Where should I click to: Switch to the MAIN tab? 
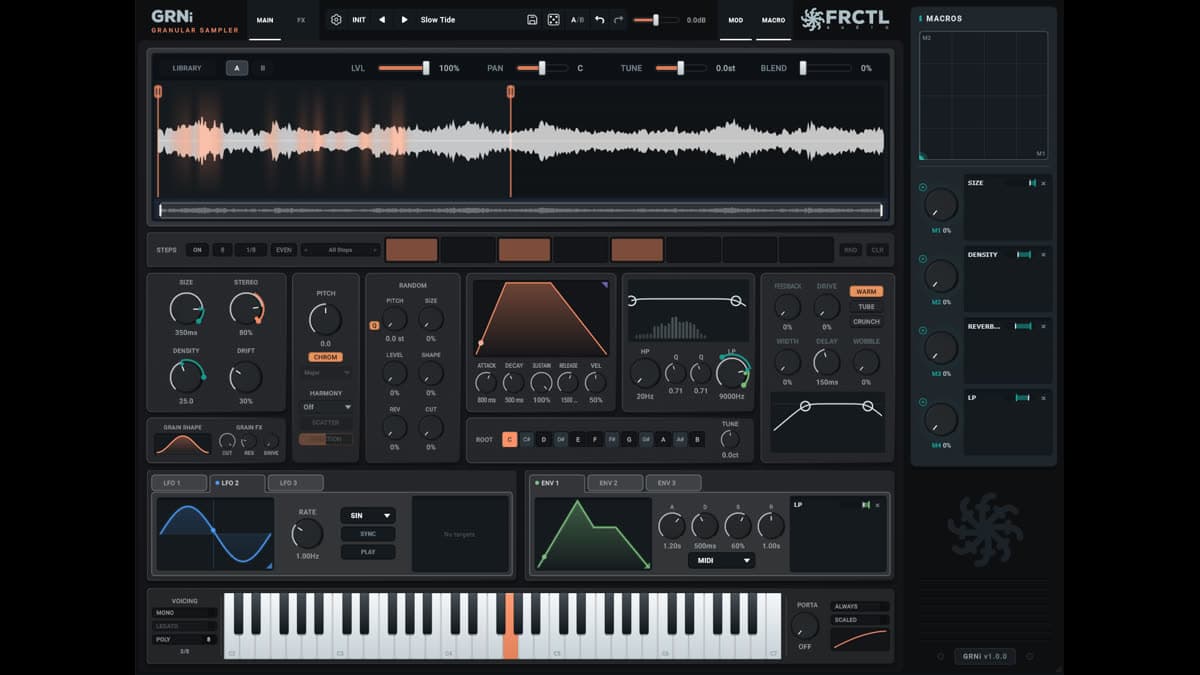tap(265, 20)
